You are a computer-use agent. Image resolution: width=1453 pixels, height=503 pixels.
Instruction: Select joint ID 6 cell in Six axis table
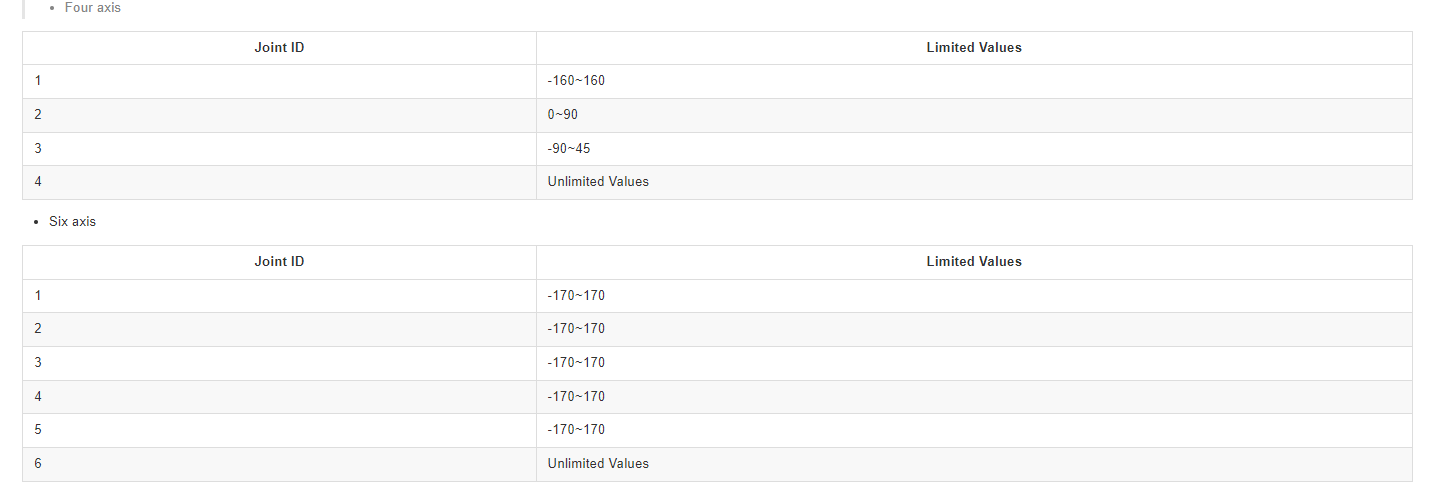pyautogui.click(x=279, y=464)
